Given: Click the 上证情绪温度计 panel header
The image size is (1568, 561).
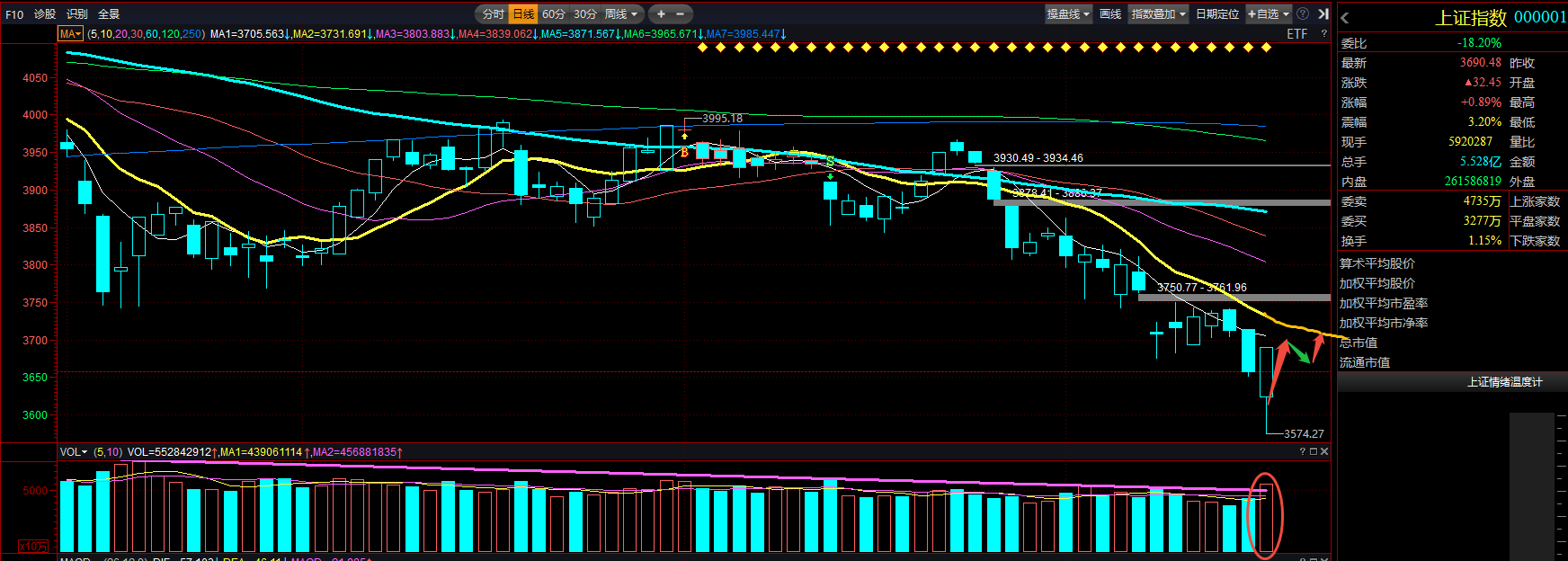Looking at the screenshot, I should click(x=1505, y=382).
